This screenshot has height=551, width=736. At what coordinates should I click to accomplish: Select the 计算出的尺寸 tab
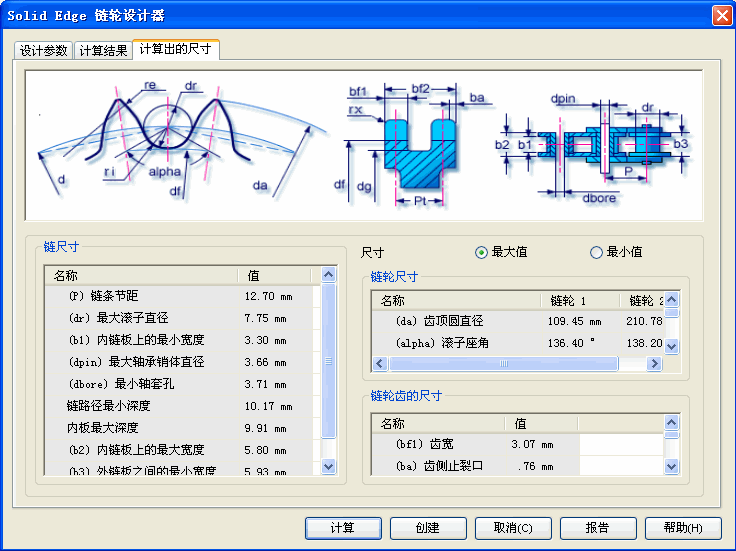click(175, 49)
